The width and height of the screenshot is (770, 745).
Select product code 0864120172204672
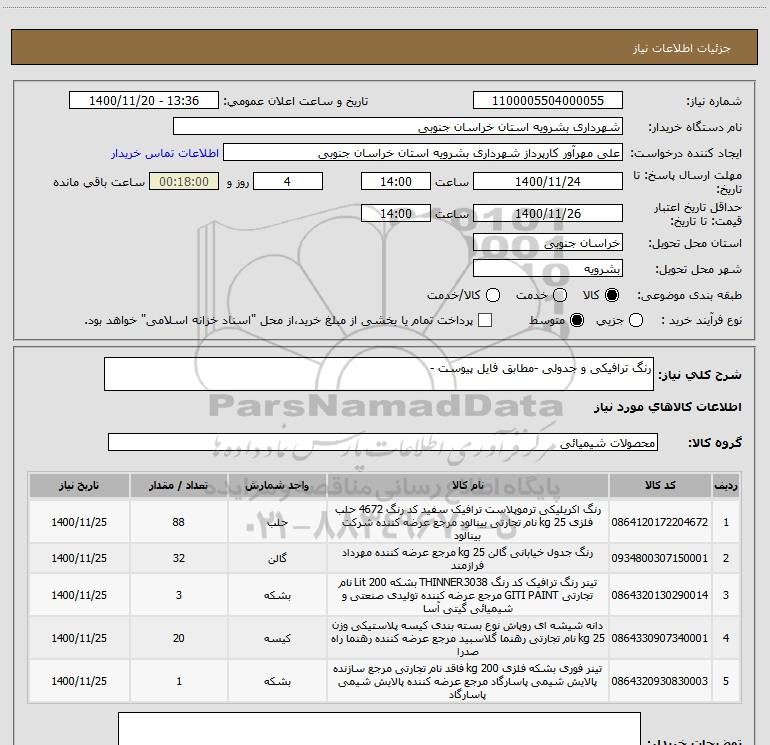(660, 522)
